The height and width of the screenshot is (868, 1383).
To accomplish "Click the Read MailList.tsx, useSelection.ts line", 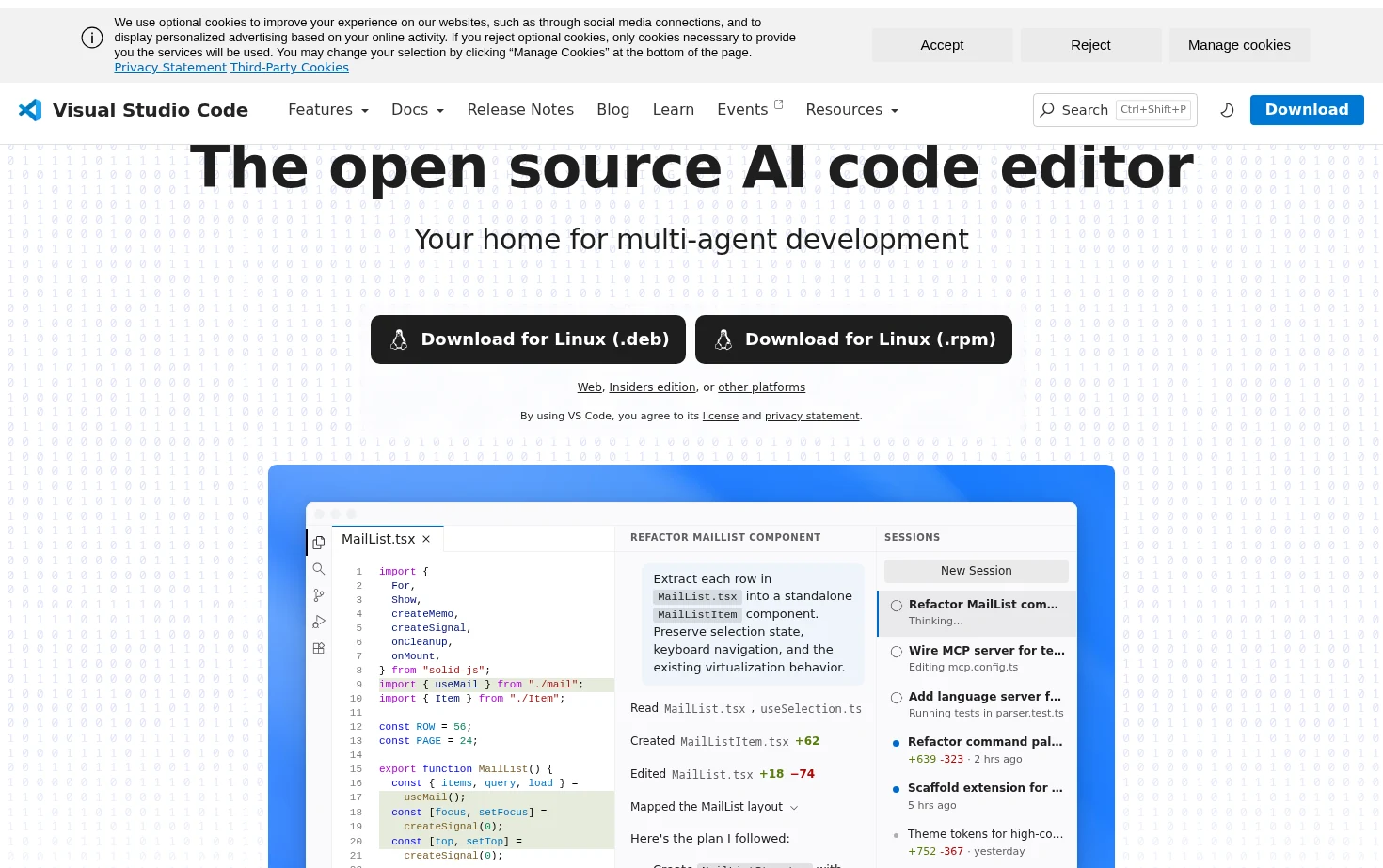I will (746, 708).
